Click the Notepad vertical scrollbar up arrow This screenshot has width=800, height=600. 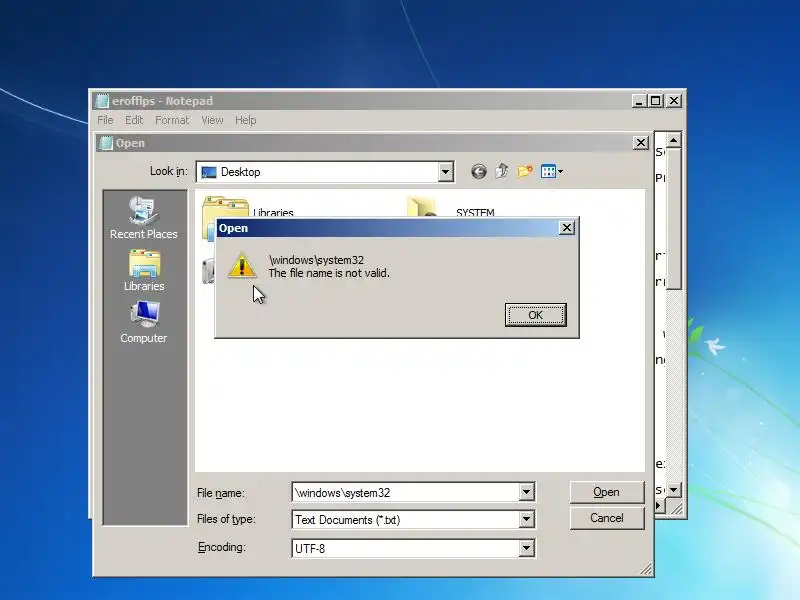(x=673, y=140)
